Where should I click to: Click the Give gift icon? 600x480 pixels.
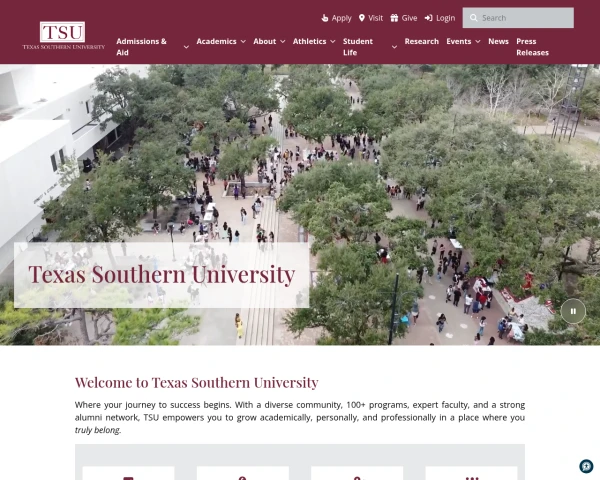(x=394, y=18)
